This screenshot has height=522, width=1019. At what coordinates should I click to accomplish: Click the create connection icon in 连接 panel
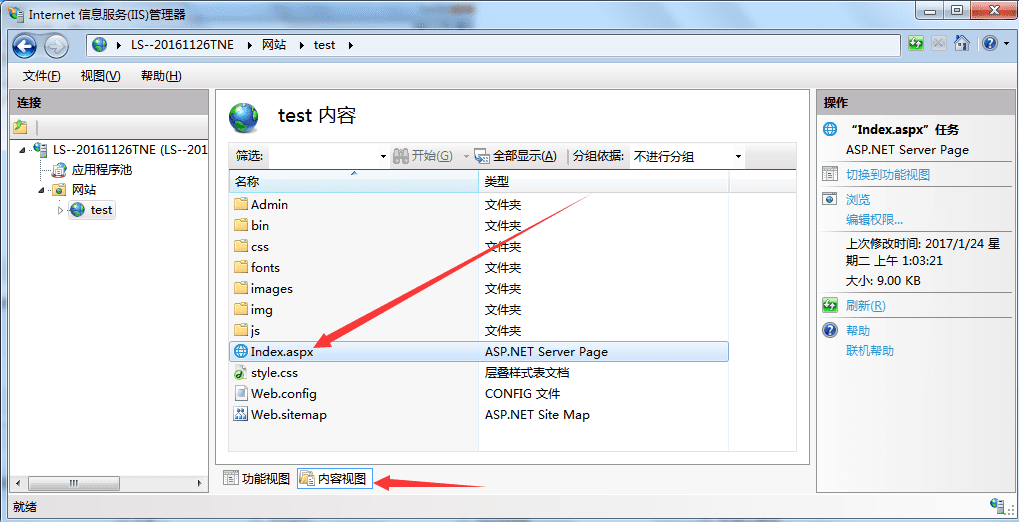coord(20,127)
